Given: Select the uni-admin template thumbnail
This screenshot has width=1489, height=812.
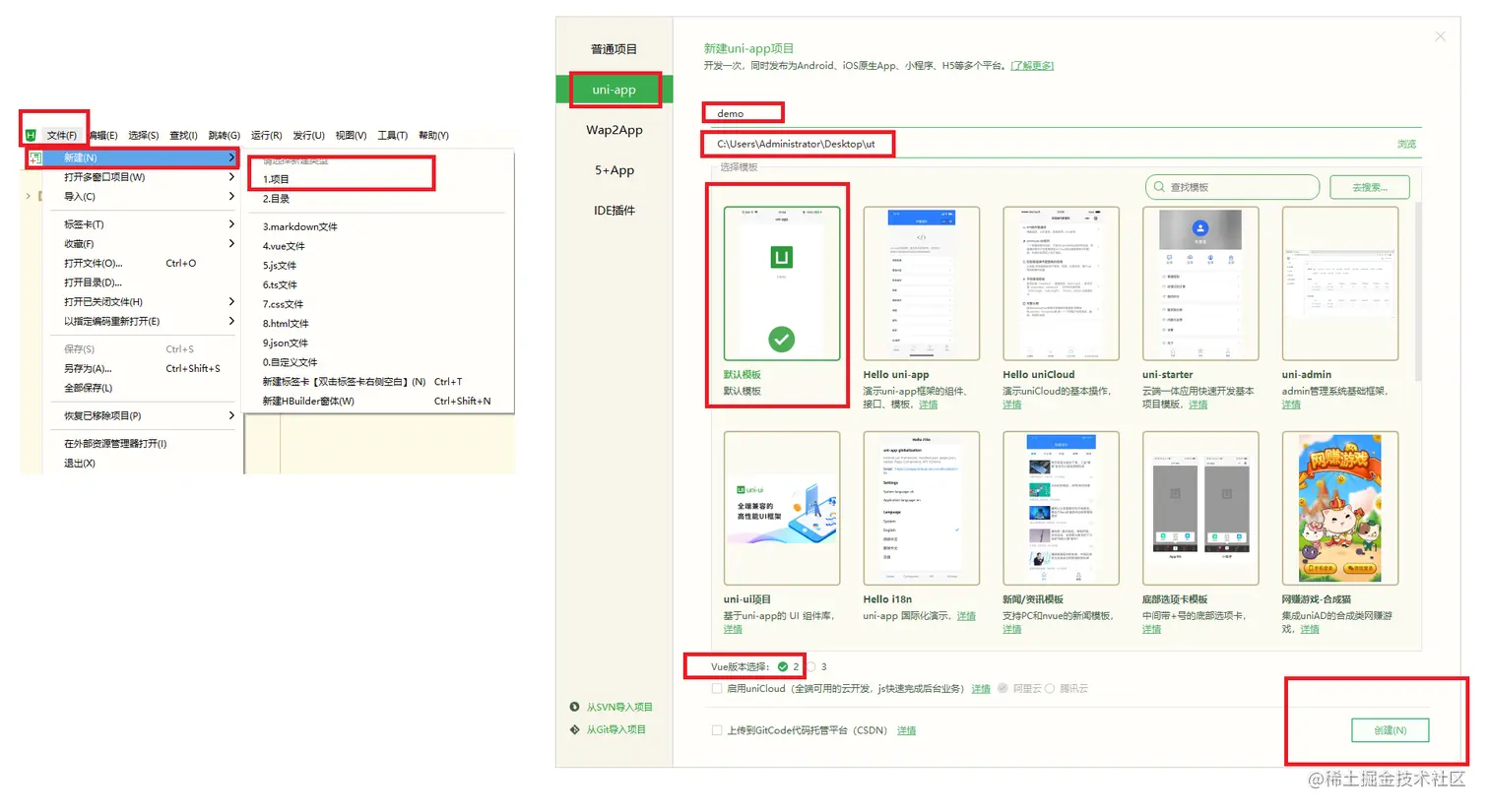Looking at the screenshot, I should [x=1340, y=283].
